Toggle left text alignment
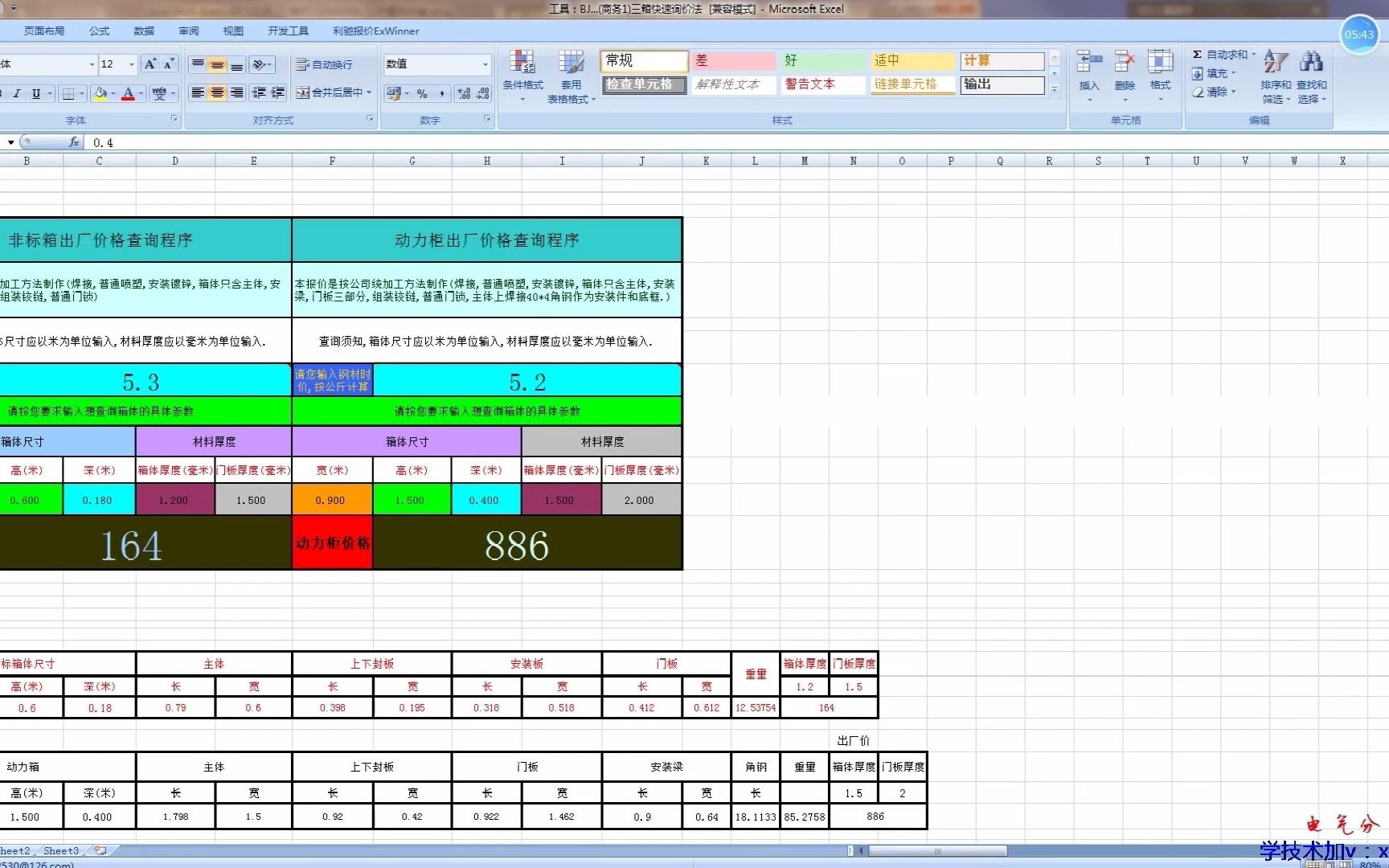The height and width of the screenshot is (868, 1389). tap(198, 93)
